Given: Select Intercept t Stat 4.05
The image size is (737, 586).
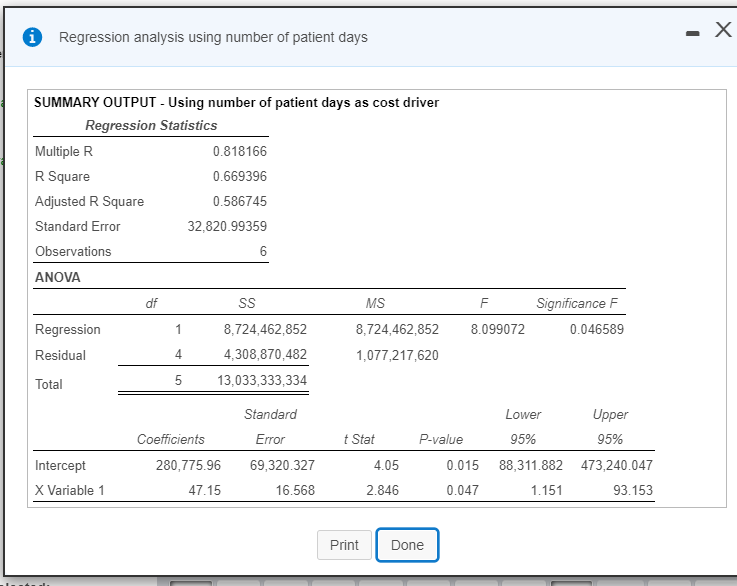Looking at the screenshot, I should pos(386,465).
